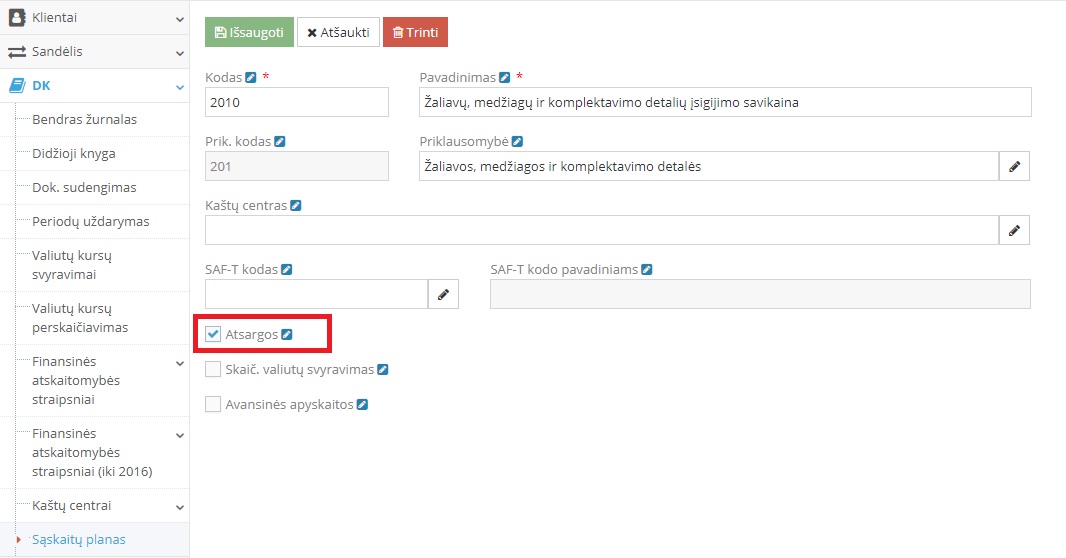Viewport: 1066px width, 558px height.
Task: Uncheck the Atsargos checkbox
Action: (213, 334)
